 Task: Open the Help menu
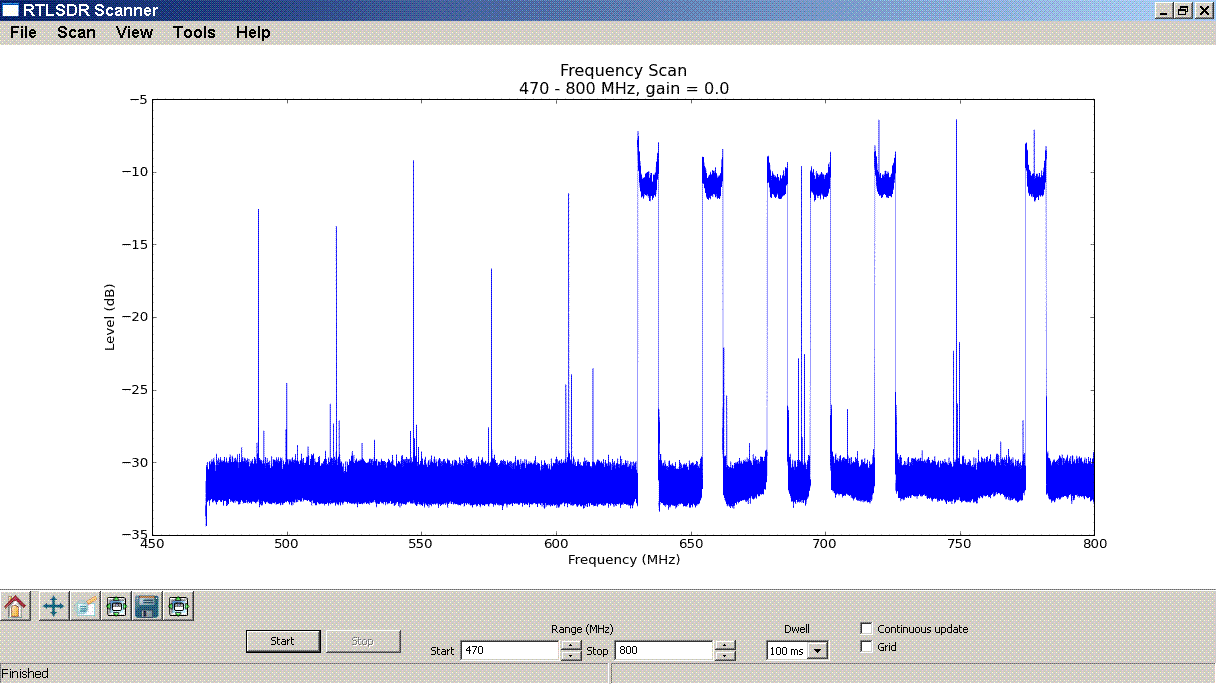coord(253,33)
